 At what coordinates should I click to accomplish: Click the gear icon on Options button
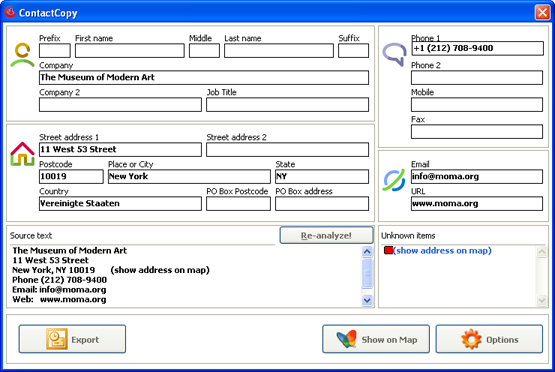pyautogui.click(x=471, y=339)
